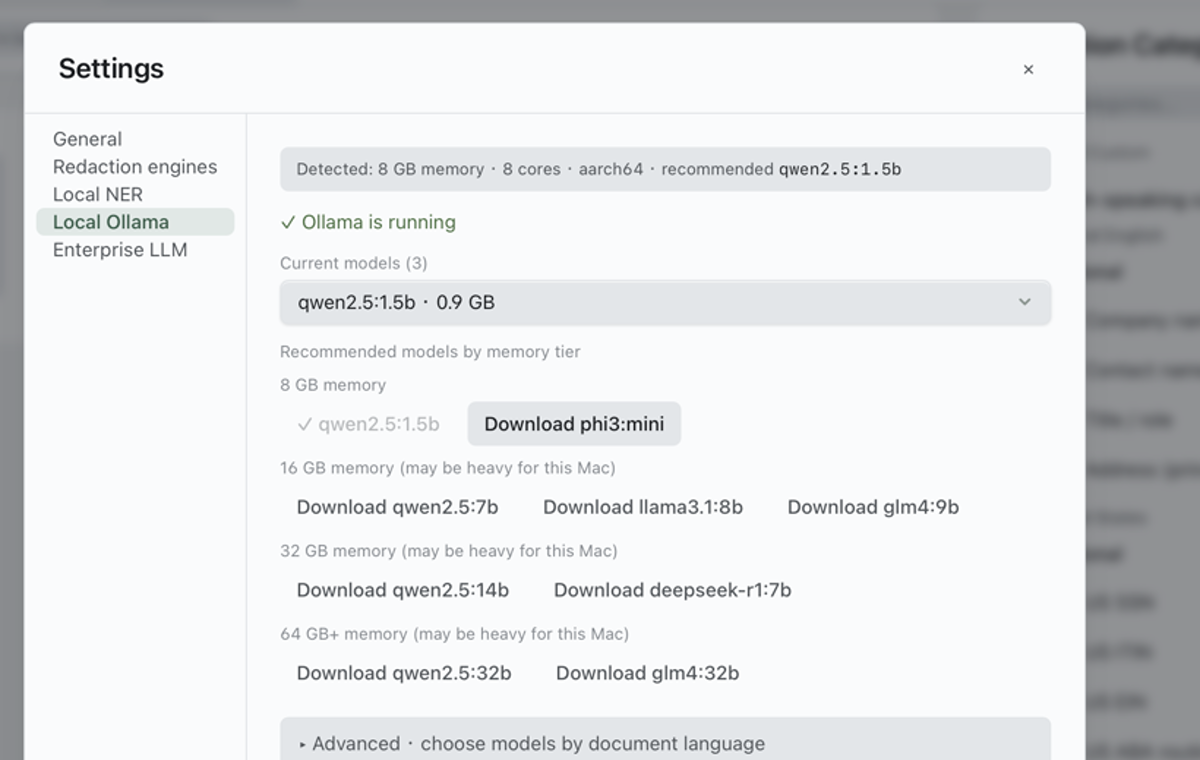The height and width of the screenshot is (760, 1200).
Task: Download the qwen2.5:7b model
Action: [397, 507]
